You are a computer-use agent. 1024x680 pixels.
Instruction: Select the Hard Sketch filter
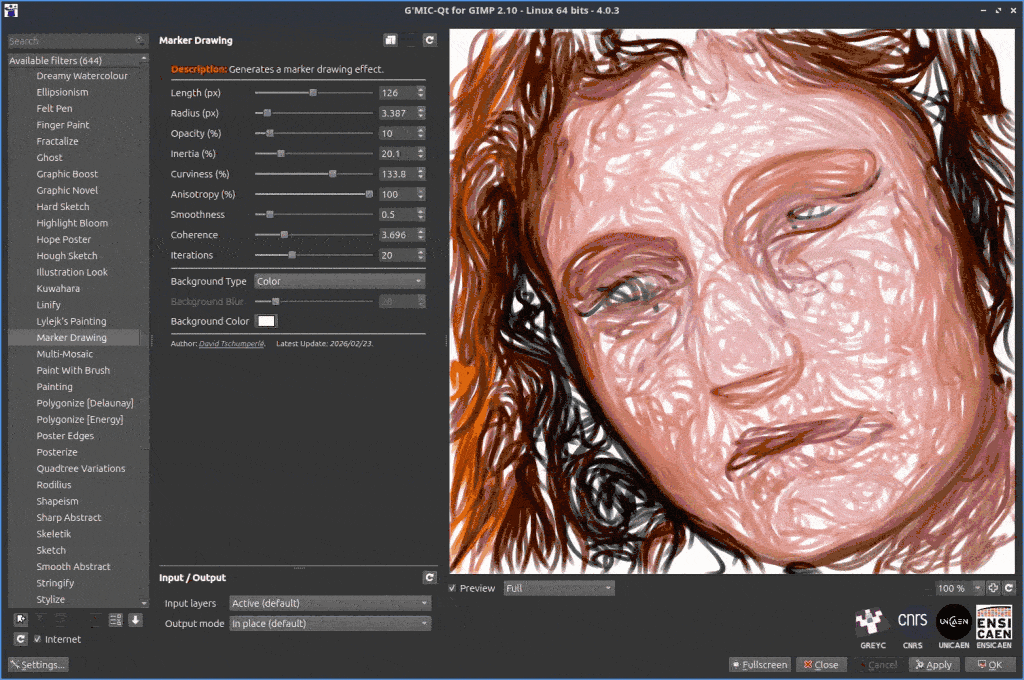tap(63, 206)
